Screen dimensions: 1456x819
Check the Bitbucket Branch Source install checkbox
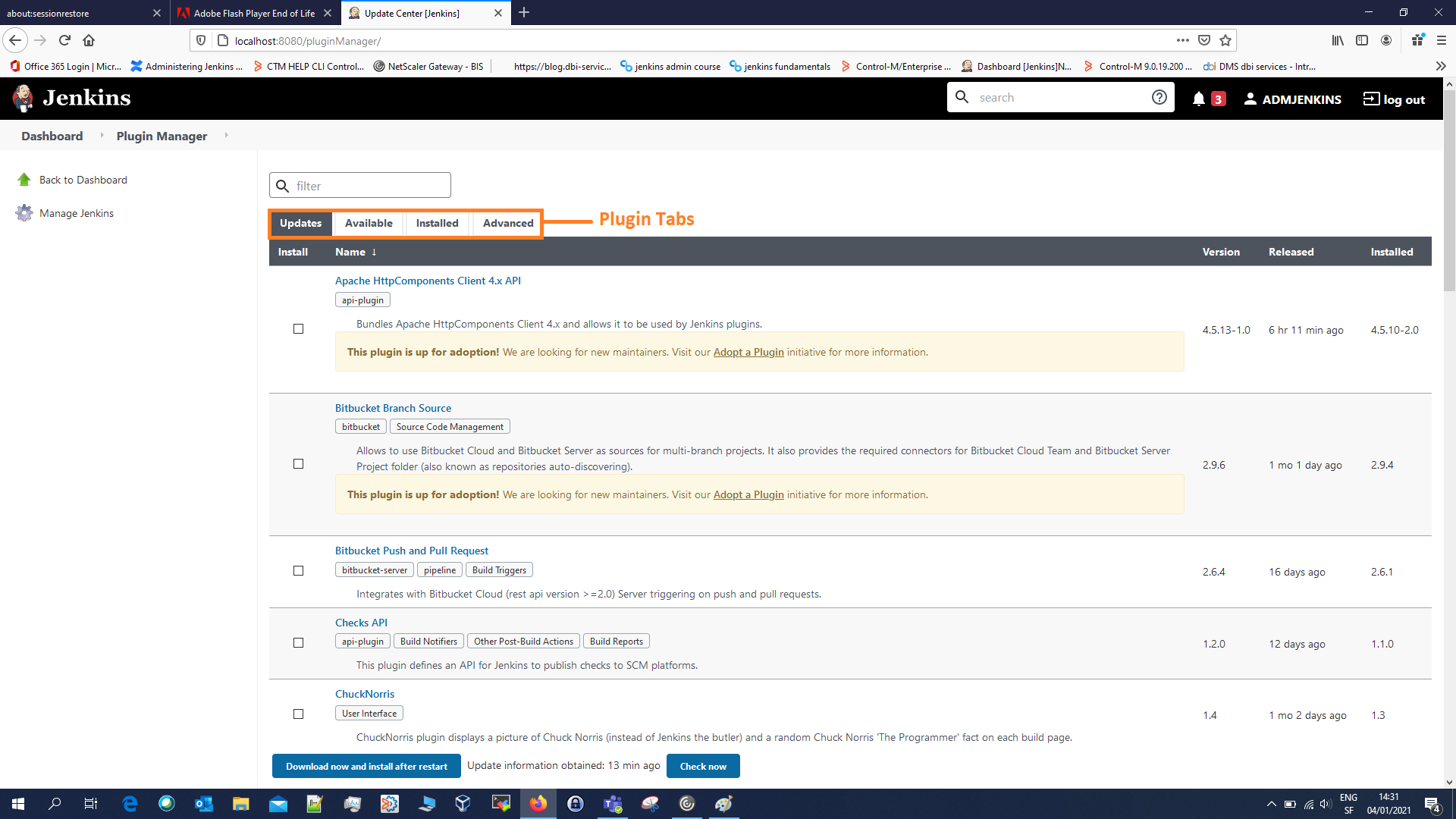[x=298, y=464]
